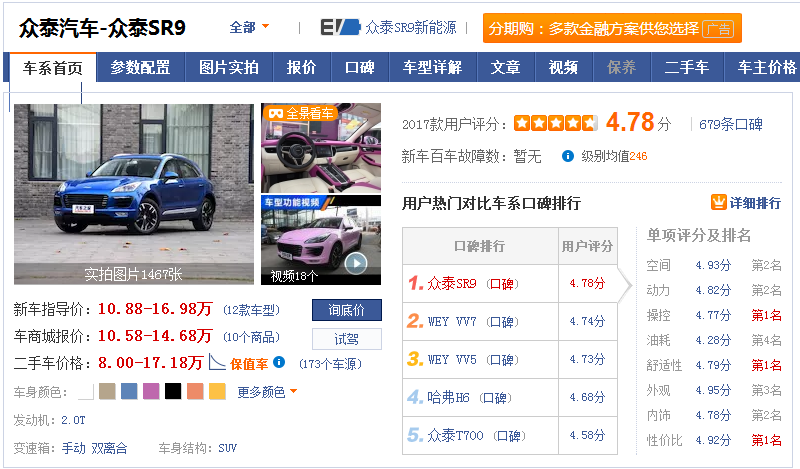Open the 保养 tab
The image size is (800, 469).
coord(622,67)
